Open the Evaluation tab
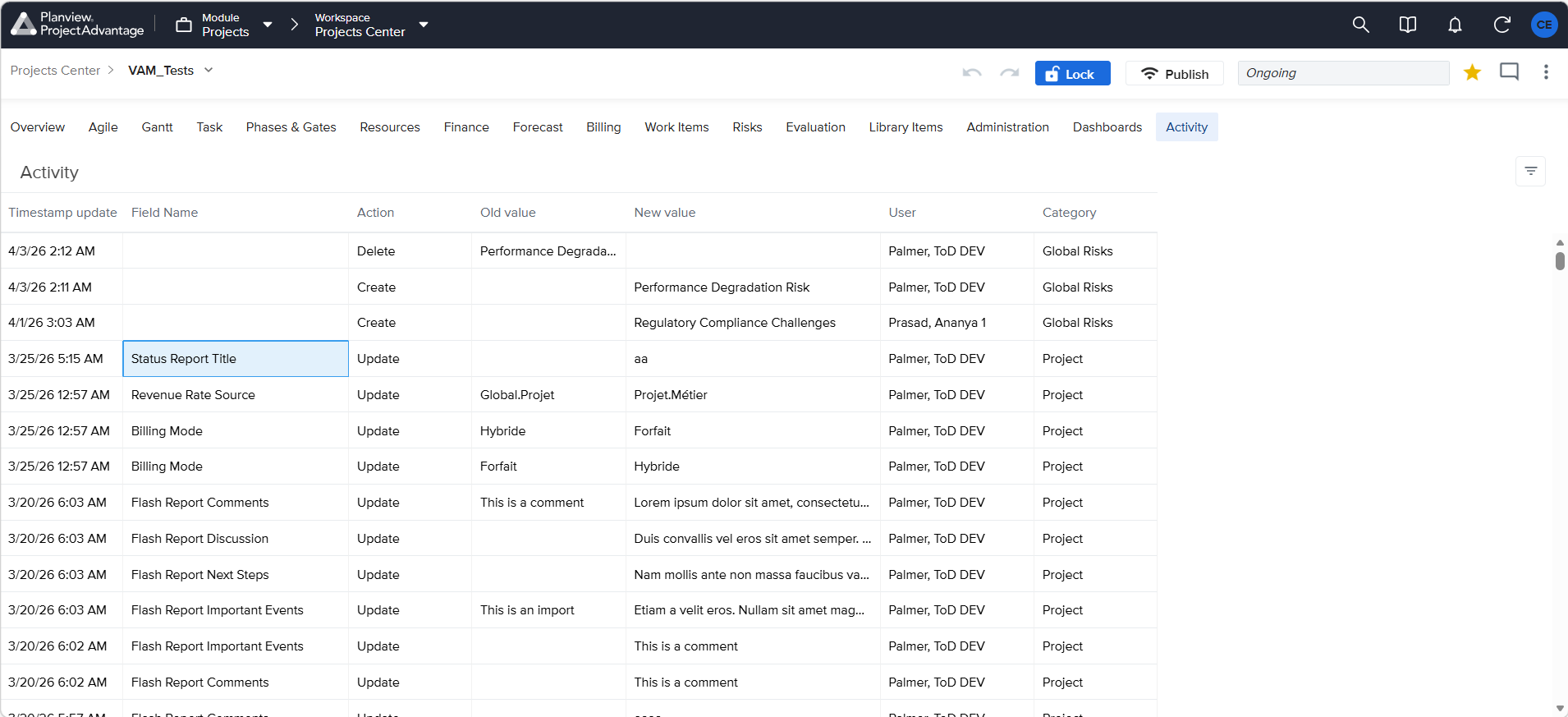This screenshot has width=1568, height=717. [815, 127]
